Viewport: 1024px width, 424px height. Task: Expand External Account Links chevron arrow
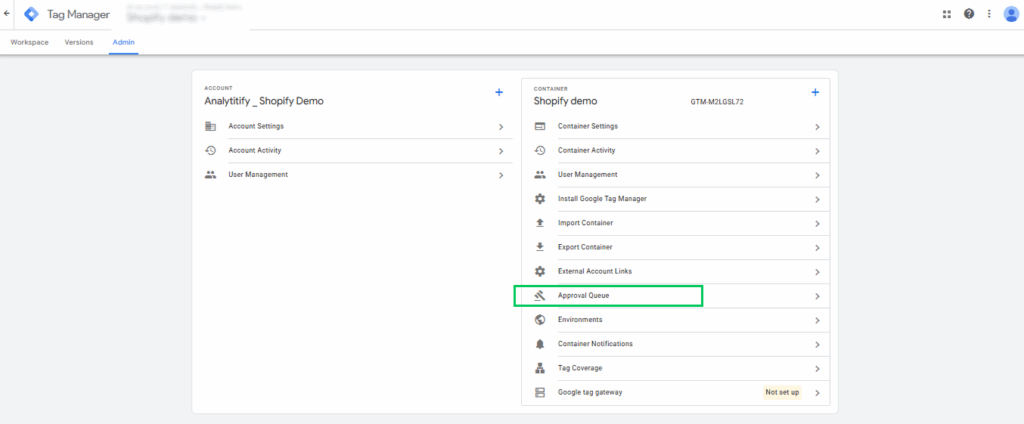pos(817,272)
